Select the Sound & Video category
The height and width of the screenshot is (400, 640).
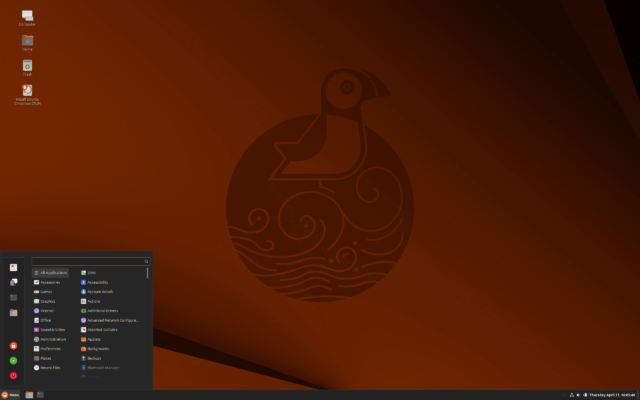51,330
